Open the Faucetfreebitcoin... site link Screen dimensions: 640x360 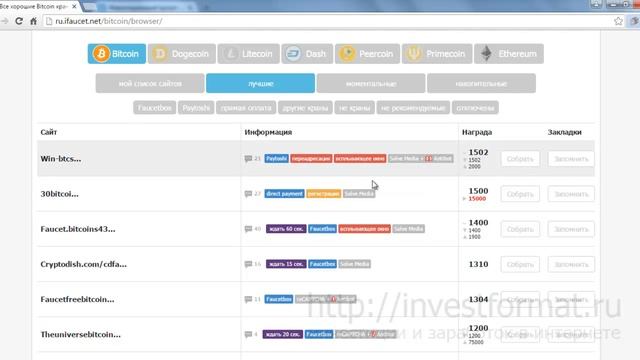(78, 299)
